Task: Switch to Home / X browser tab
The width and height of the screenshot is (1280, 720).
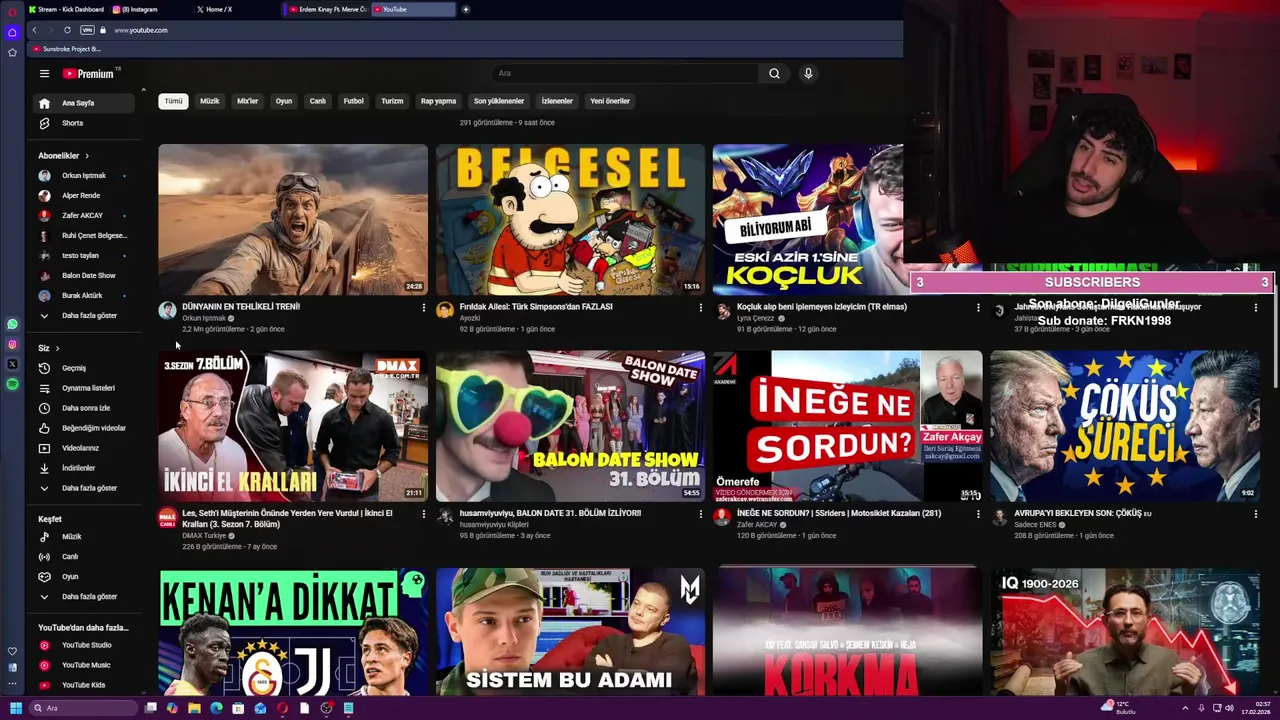Action: [x=236, y=9]
